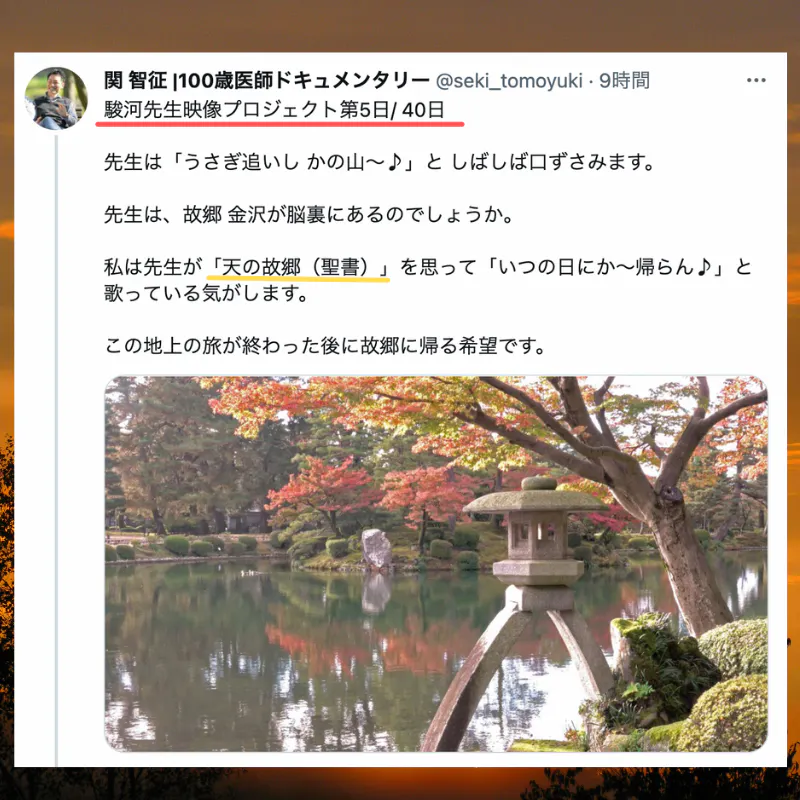Open the tweet's three-dot more options menu
Image resolution: width=800 pixels, height=800 pixels.
(x=756, y=80)
